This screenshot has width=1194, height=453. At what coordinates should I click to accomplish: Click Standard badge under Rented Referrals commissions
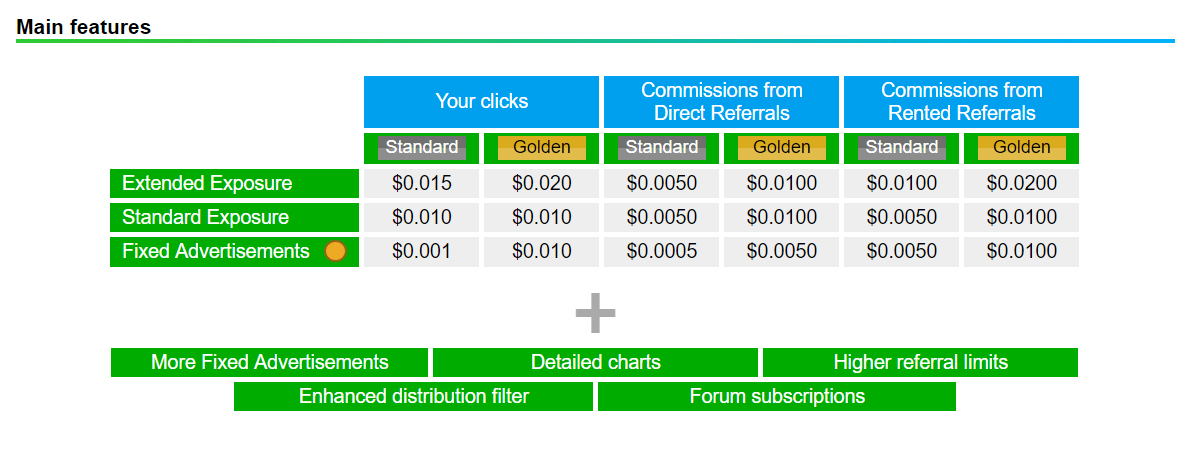click(x=902, y=148)
